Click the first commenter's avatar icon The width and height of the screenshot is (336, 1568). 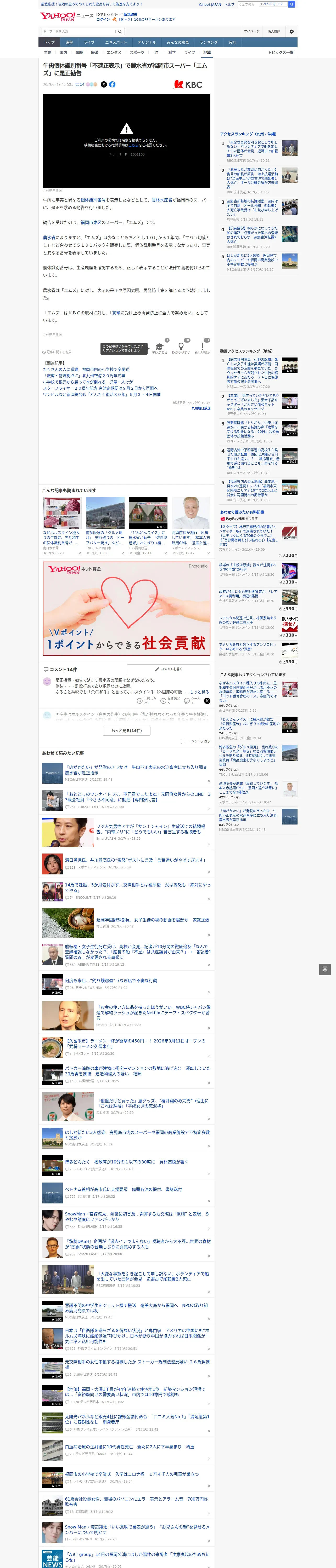[x=47, y=682]
